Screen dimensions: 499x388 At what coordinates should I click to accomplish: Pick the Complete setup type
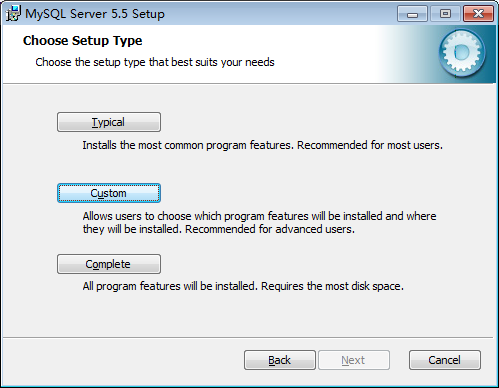[109, 264]
